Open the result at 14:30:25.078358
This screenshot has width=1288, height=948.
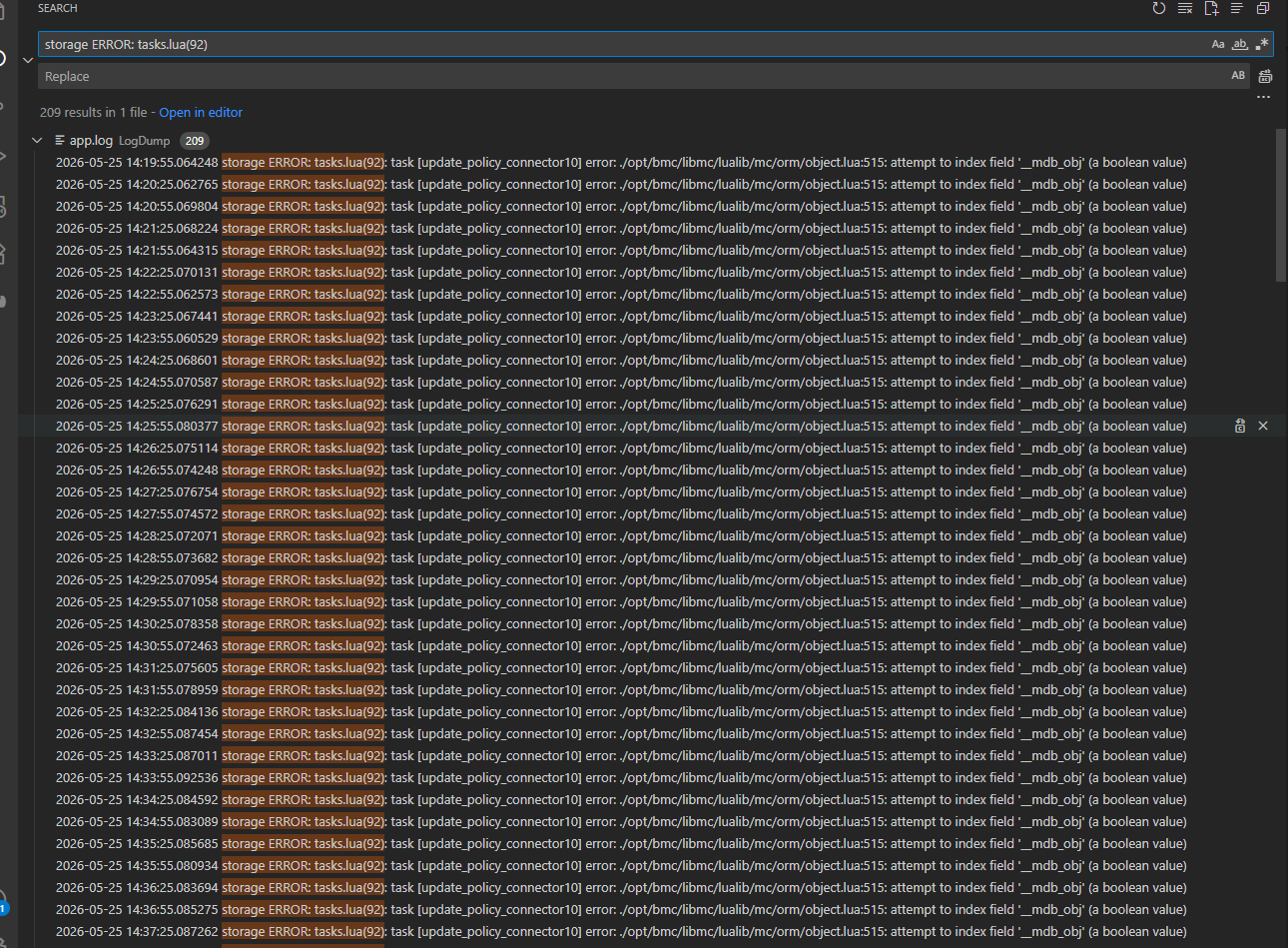pyautogui.click(x=621, y=623)
